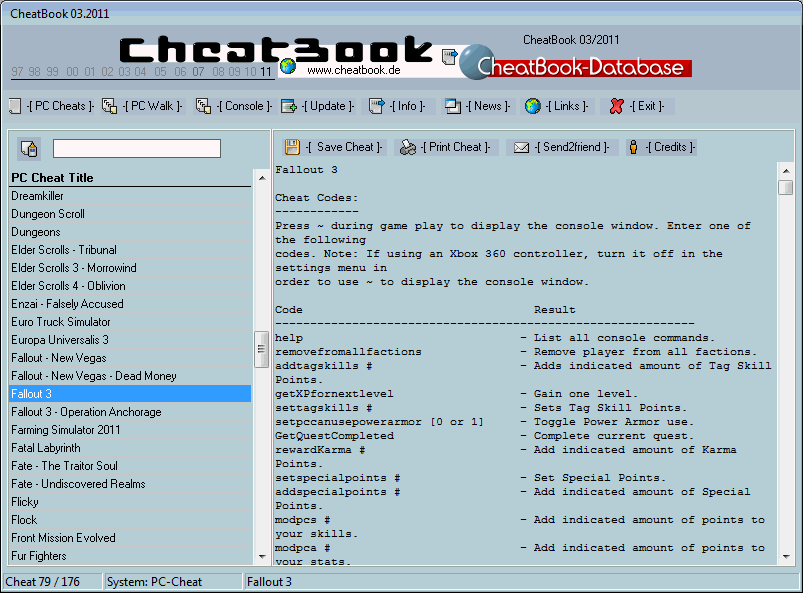The width and height of the screenshot is (803, 593).
Task: Click the PC Cheats page icon
Action: pyautogui.click(x=15, y=106)
